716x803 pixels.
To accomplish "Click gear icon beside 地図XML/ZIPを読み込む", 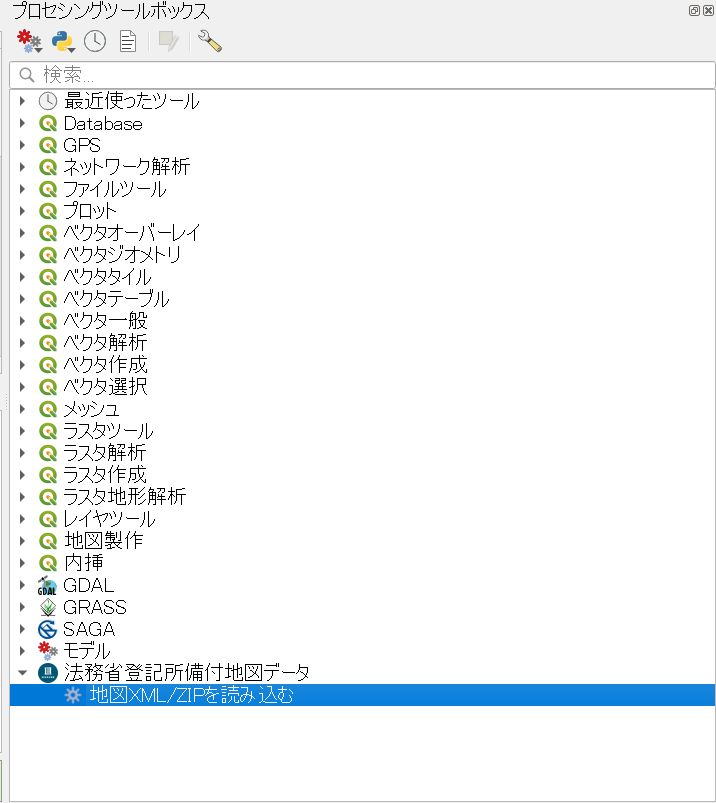I will [73, 695].
